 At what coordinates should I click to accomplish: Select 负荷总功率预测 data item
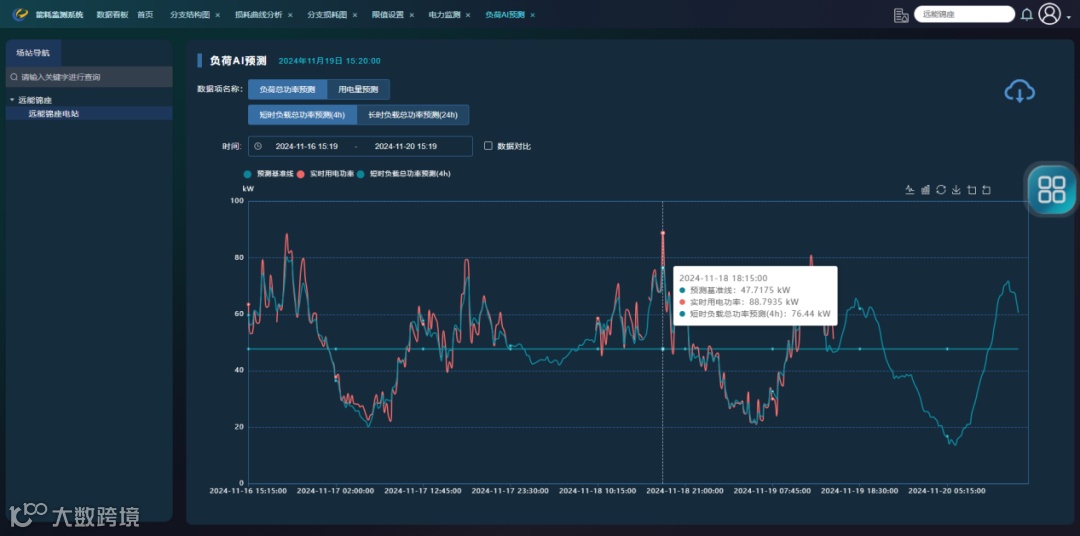(x=287, y=90)
